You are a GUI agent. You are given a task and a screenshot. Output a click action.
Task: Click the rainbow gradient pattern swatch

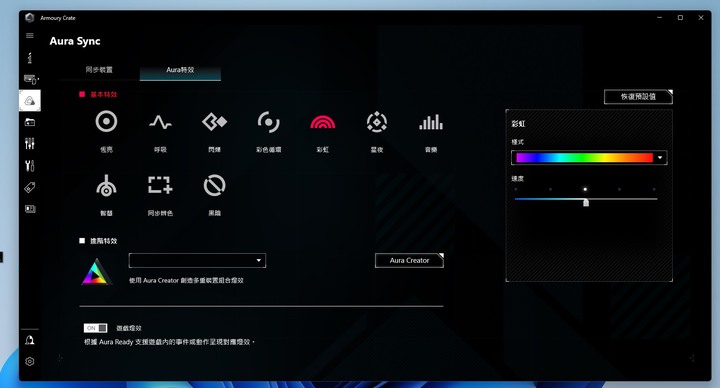click(x=585, y=158)
